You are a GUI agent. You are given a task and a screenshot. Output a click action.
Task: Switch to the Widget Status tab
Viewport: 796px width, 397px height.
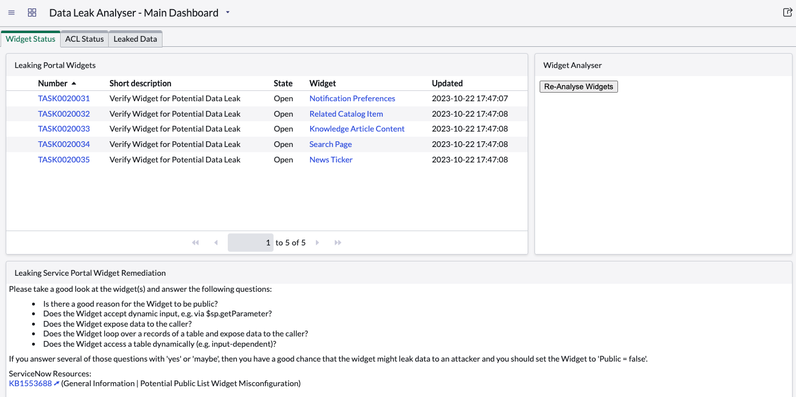30,39
